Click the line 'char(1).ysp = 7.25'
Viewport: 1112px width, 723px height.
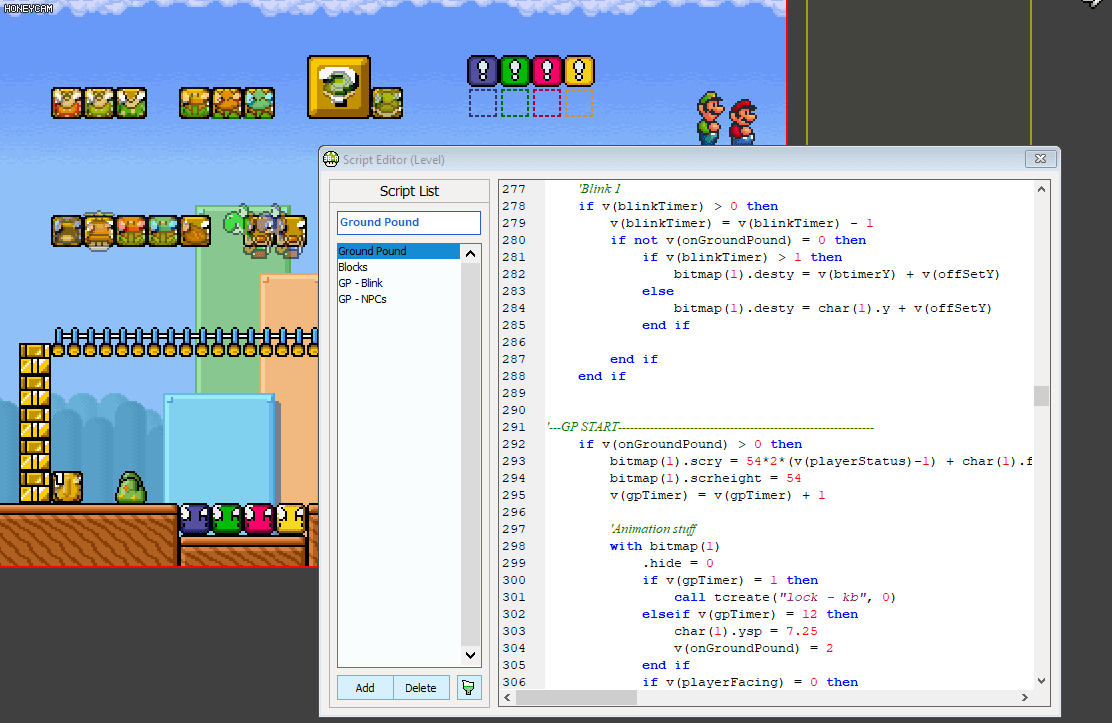tap(745, 631)
